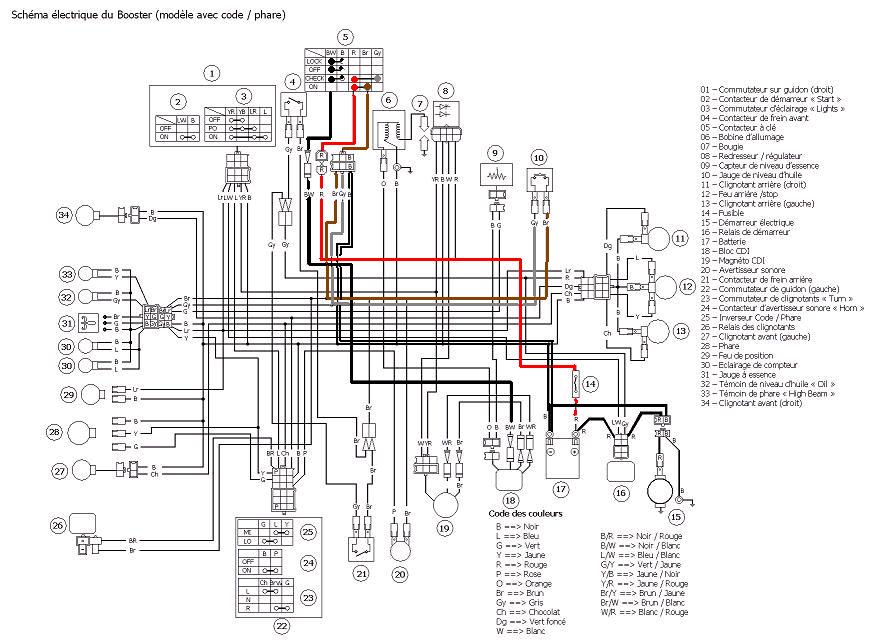Click color code 'Gy ==> Gris'
The image size is (878, 641).
pyautogui.click(x=520, y=603)
